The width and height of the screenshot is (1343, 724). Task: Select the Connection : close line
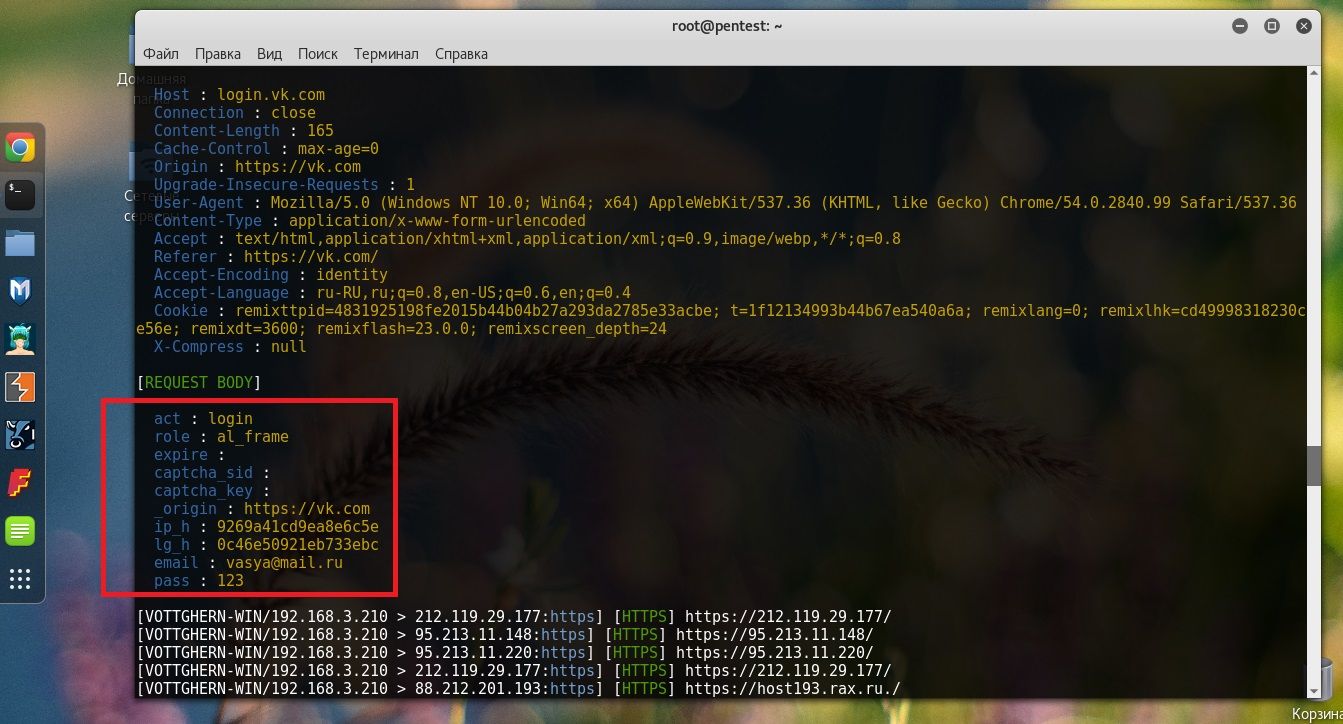(x=235, y=113)
